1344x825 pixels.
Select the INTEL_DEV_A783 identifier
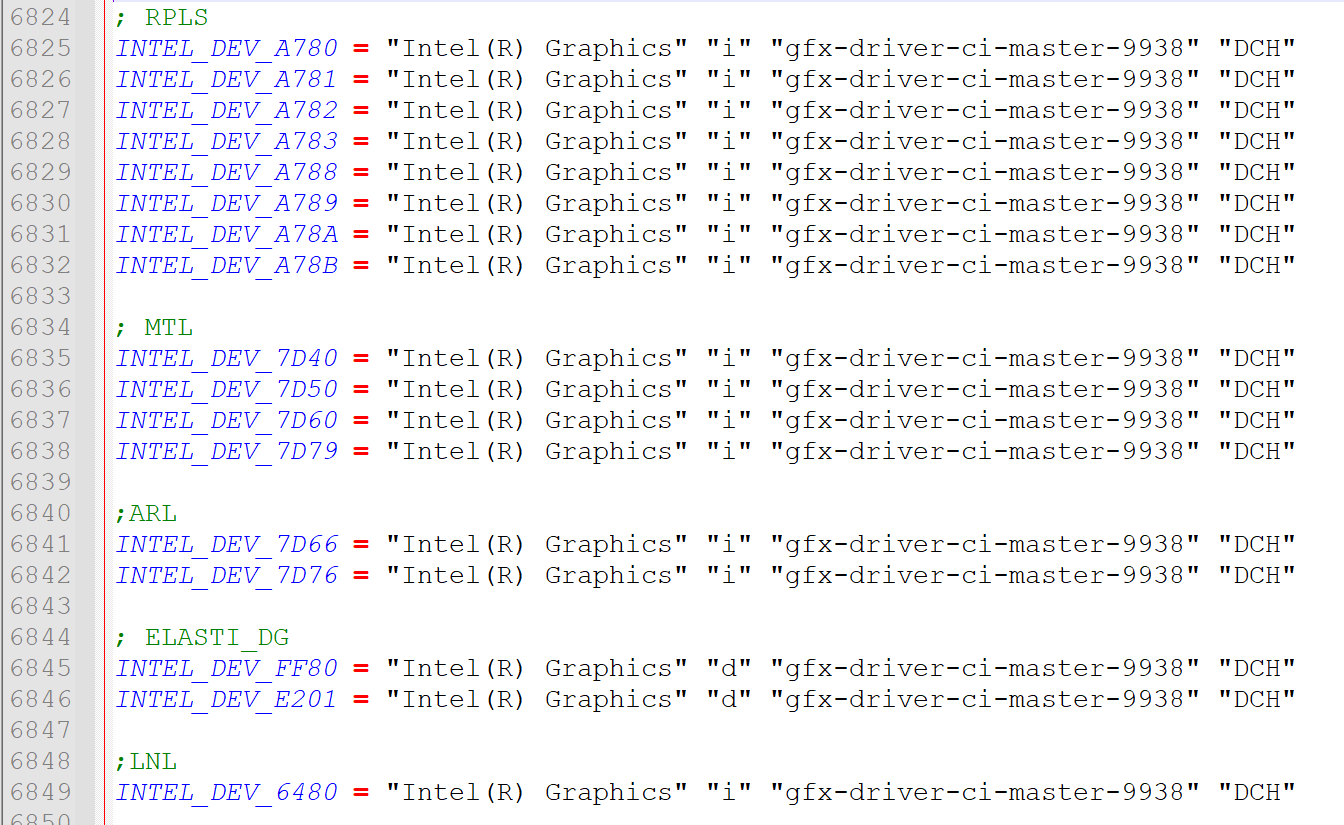point(227,141)
